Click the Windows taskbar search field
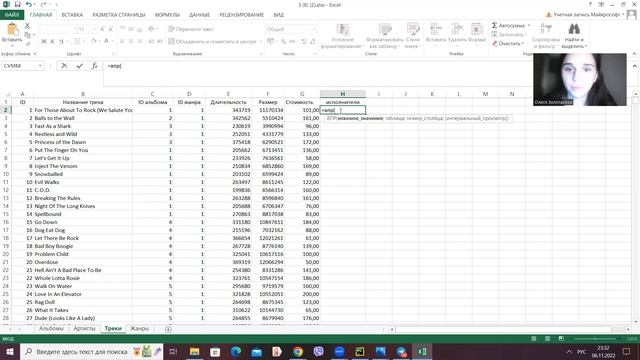Screen dimensions: 640x360 pyautogui.click(x=91, y=351)
